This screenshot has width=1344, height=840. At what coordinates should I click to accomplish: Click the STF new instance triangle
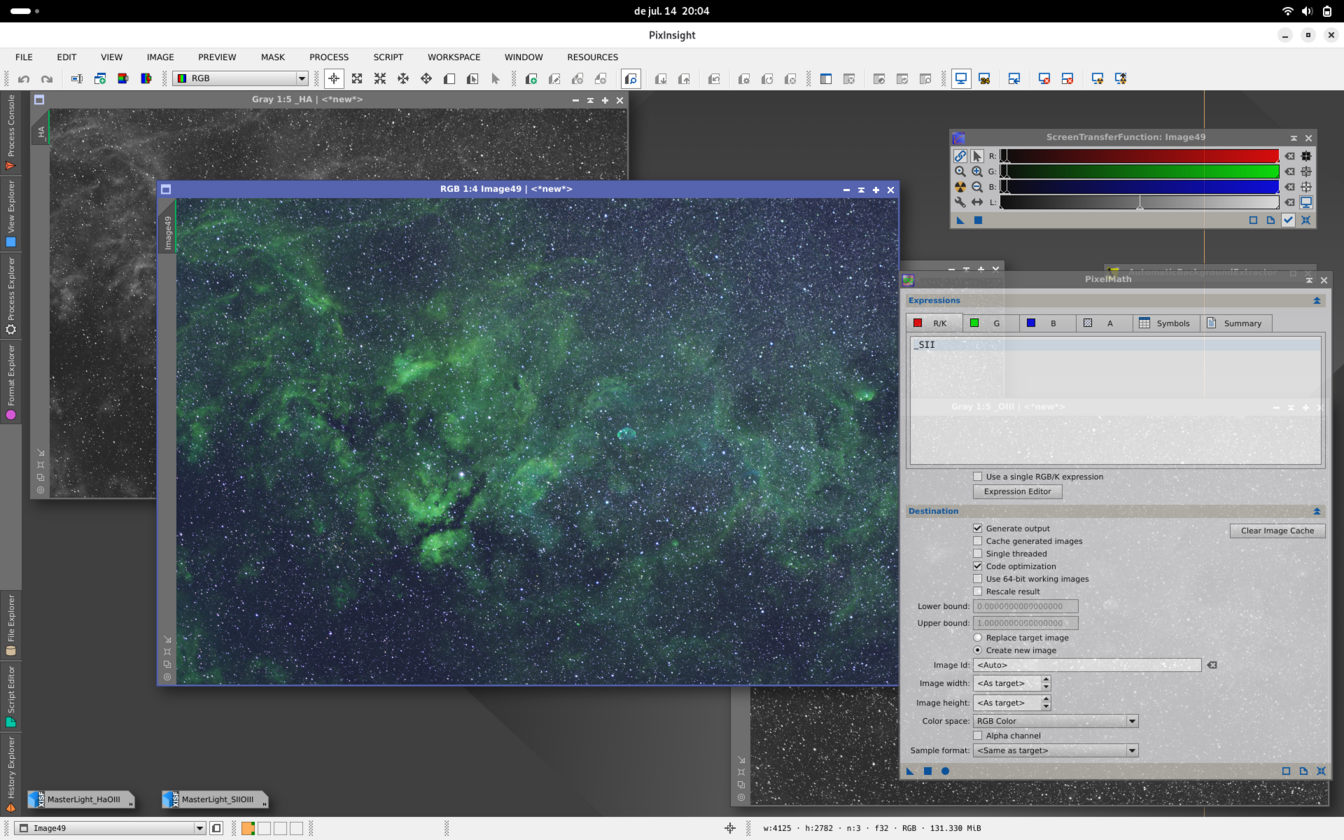point(961,220)
